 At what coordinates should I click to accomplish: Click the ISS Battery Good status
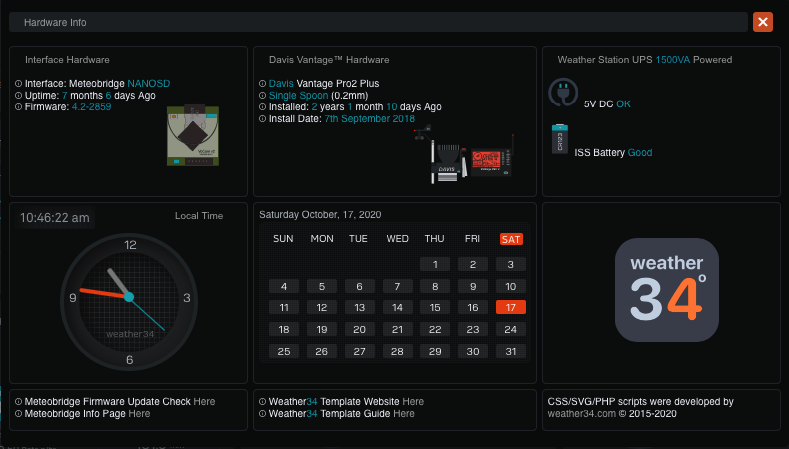point(613,153)
